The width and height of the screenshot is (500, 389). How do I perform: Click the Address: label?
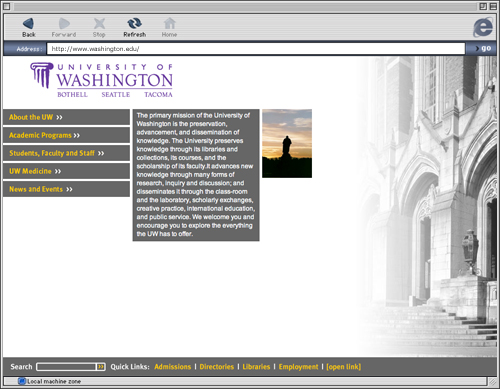(x=29, y=49)
